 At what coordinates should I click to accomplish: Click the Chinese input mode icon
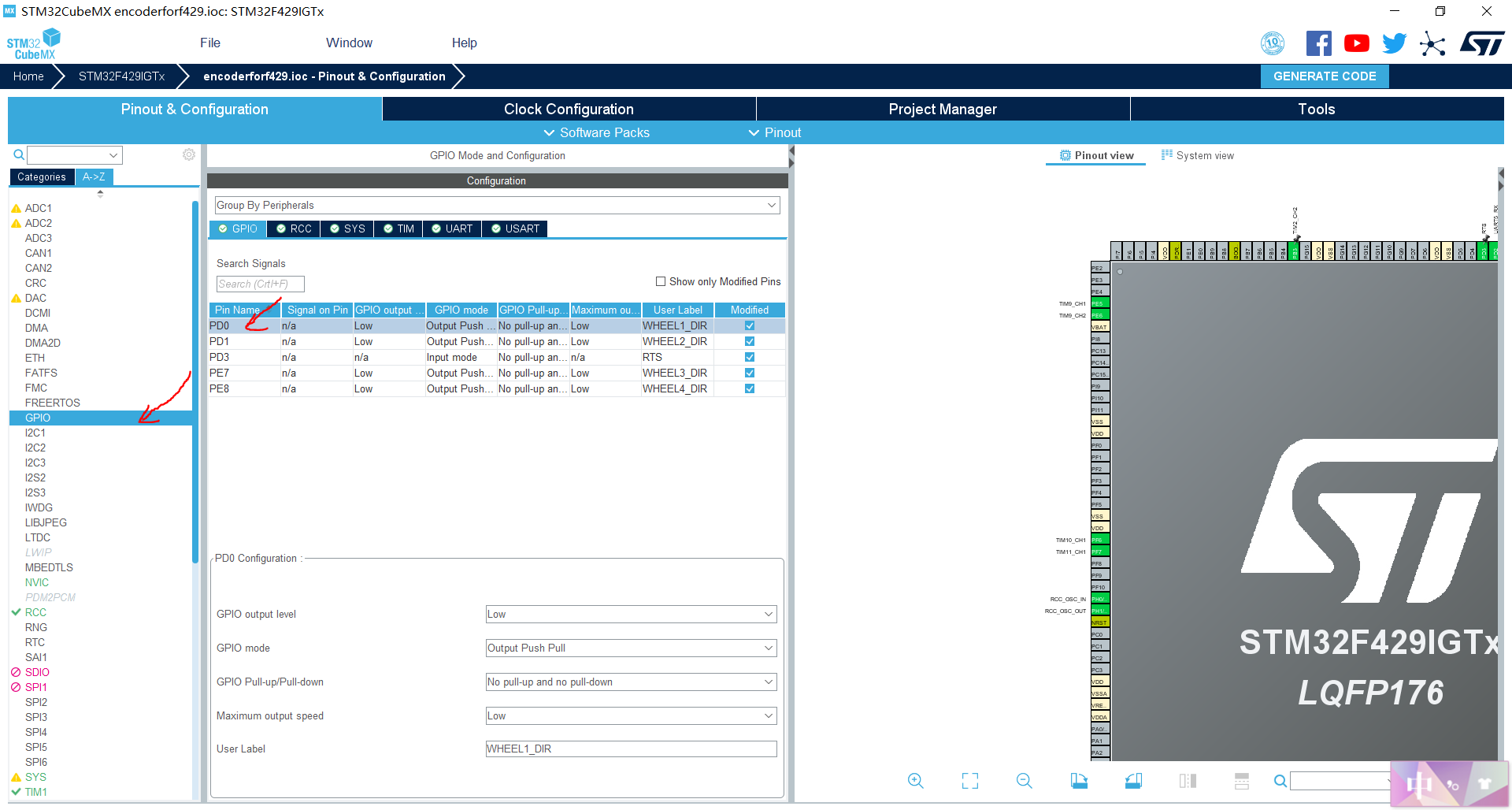(1419, 784)
